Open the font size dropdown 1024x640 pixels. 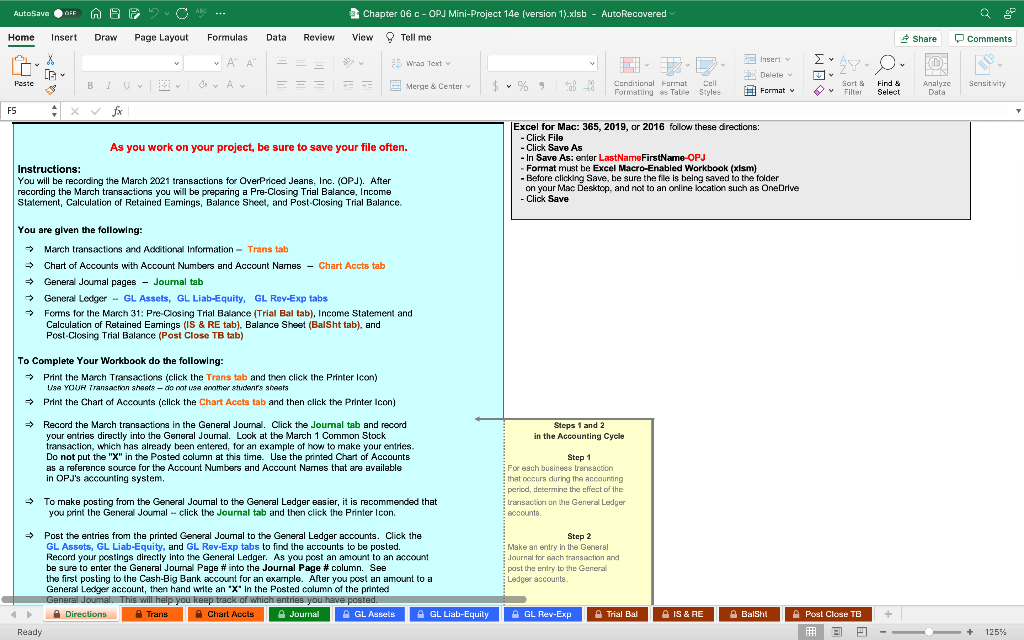216,63
